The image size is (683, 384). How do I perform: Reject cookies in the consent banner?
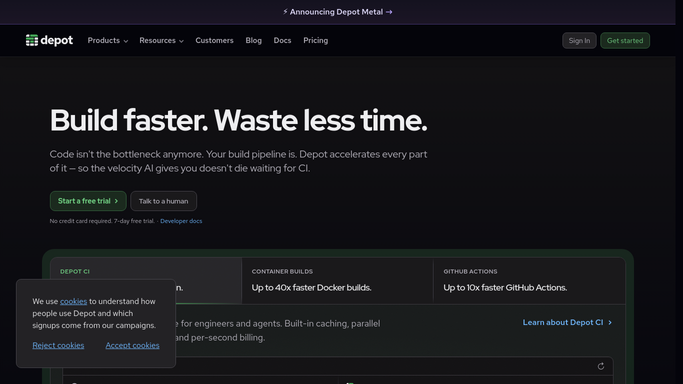58,345
